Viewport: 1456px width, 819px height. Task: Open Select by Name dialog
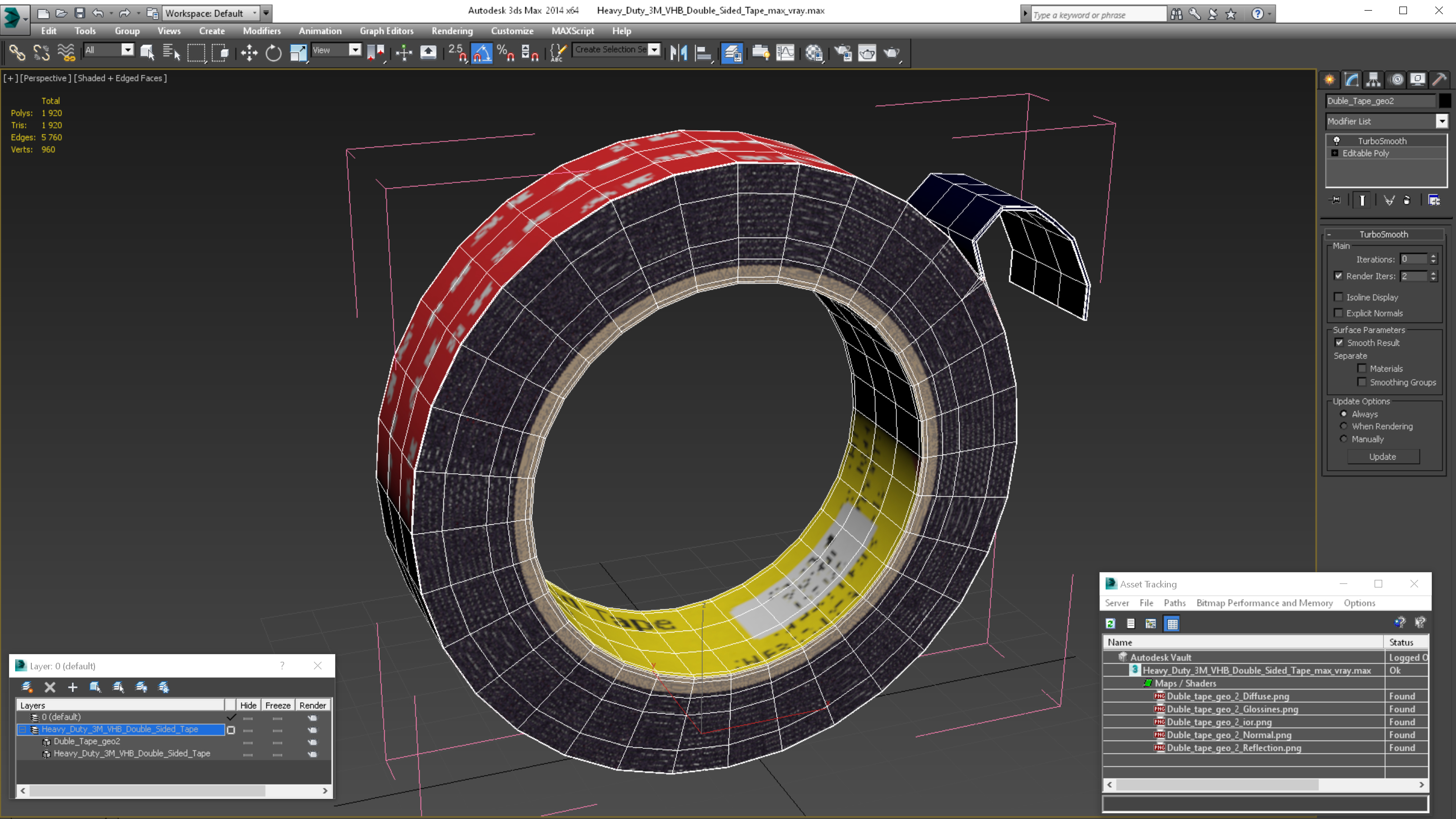point(171,53)
